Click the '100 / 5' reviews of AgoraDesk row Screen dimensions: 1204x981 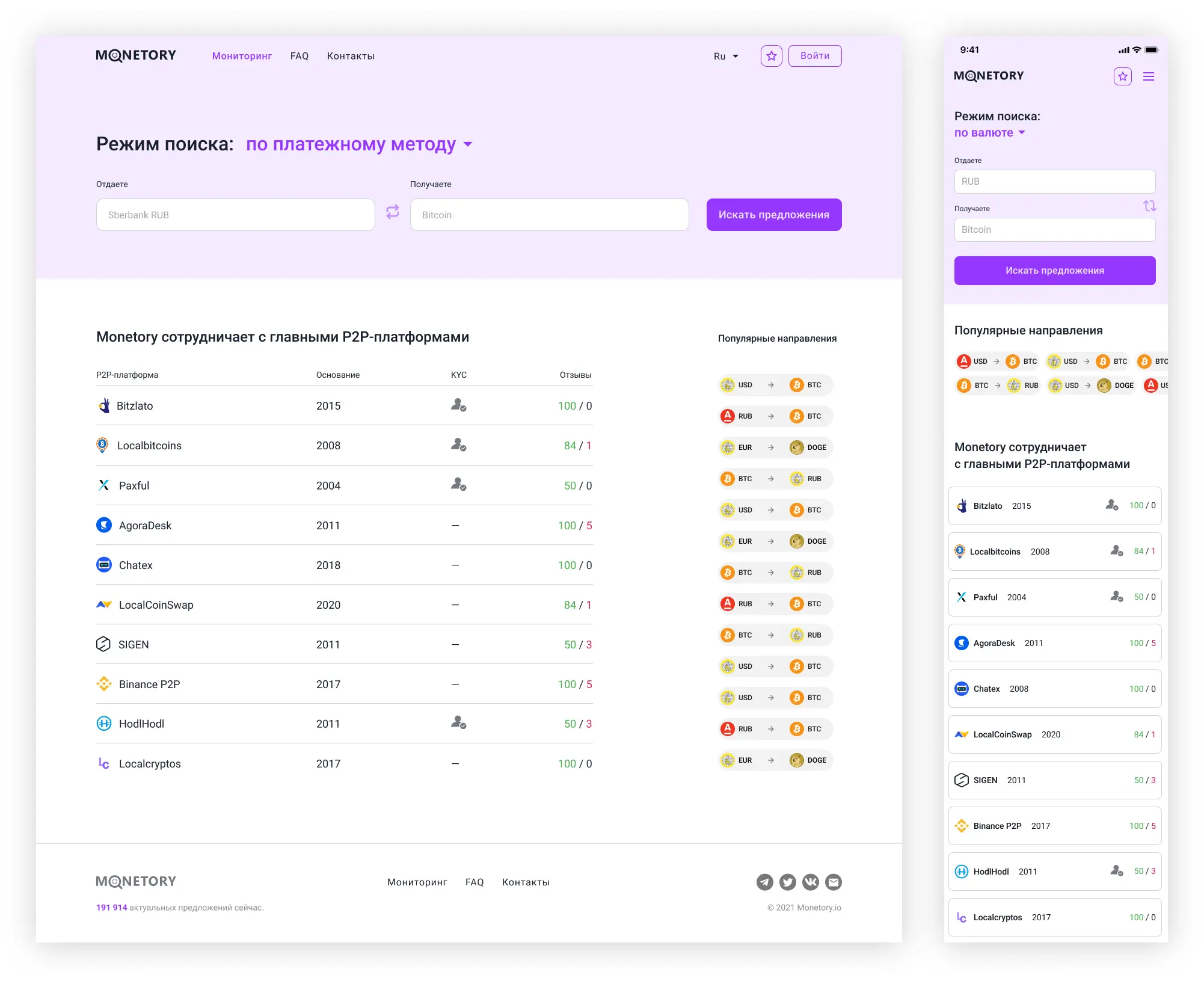pos(575,526)
